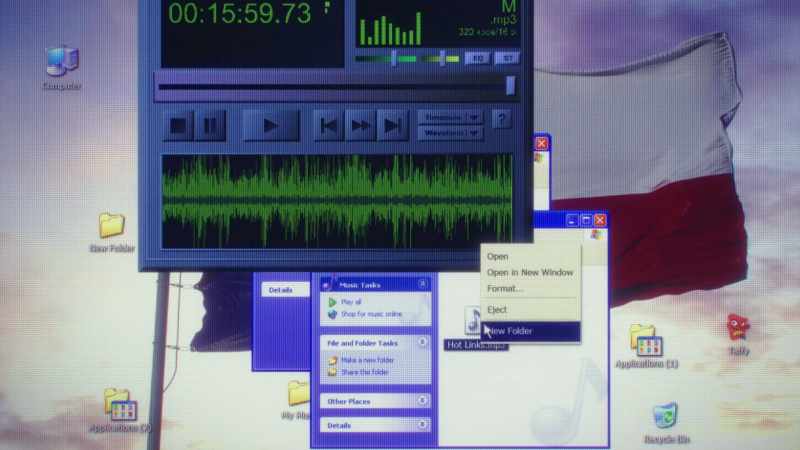Open Applications (1) folder on desktop
The width and height of the screenshot is (800, 450).
click(x=646, y=340)
